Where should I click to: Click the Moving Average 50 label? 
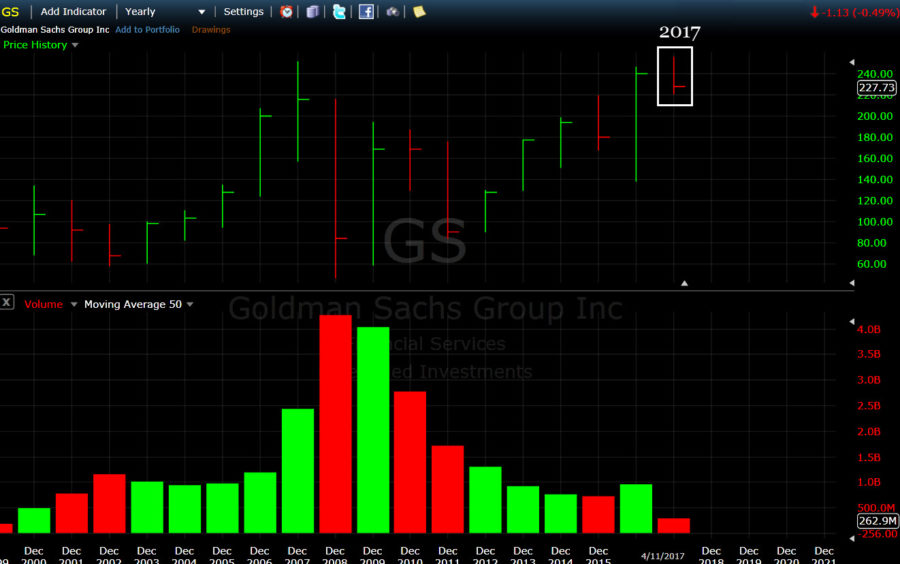[133, 304]
